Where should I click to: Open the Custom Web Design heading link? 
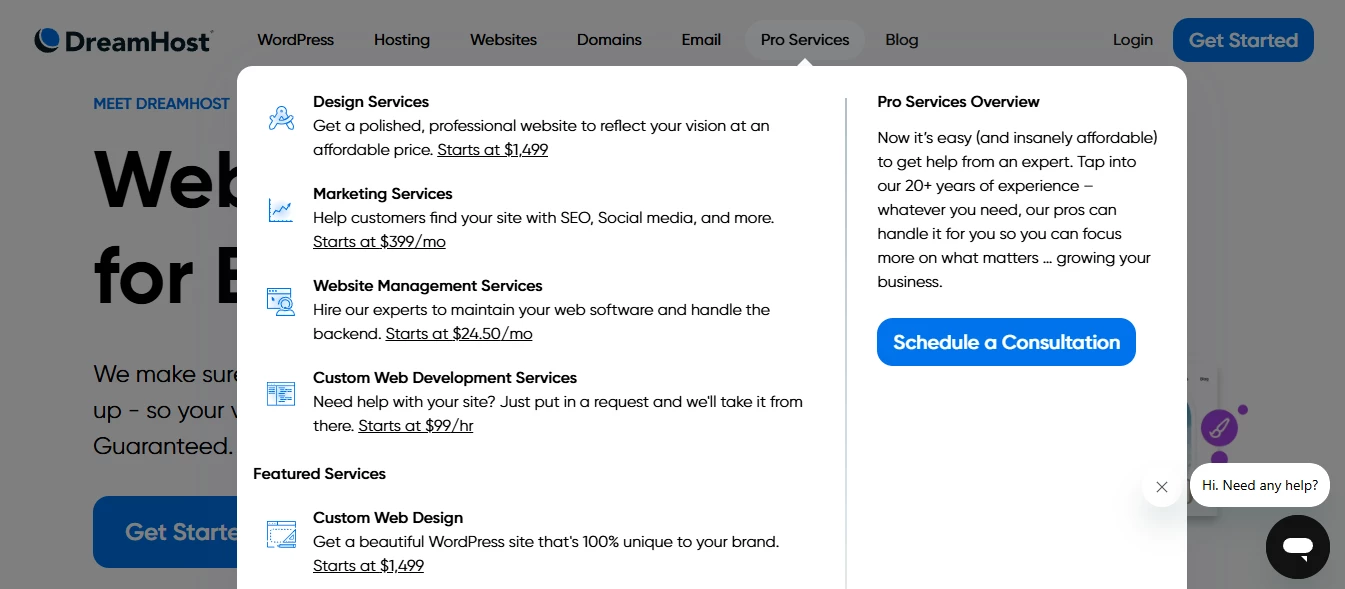pyautogui.click(x=388, y=518)
